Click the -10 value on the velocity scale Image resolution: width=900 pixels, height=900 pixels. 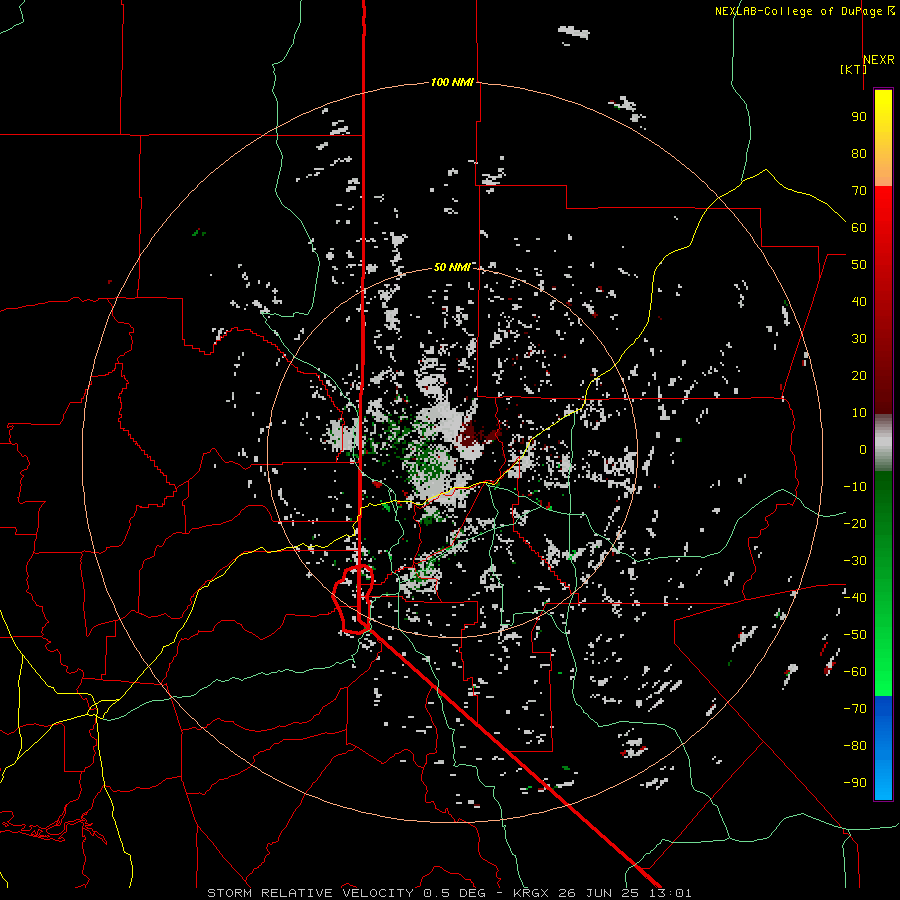(x=855, y=487)
